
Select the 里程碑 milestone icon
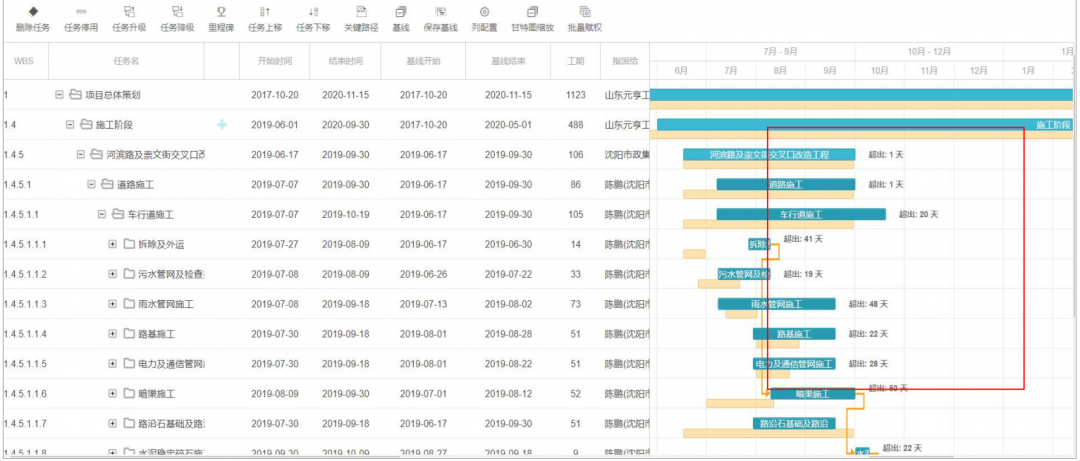pos(221,11)
